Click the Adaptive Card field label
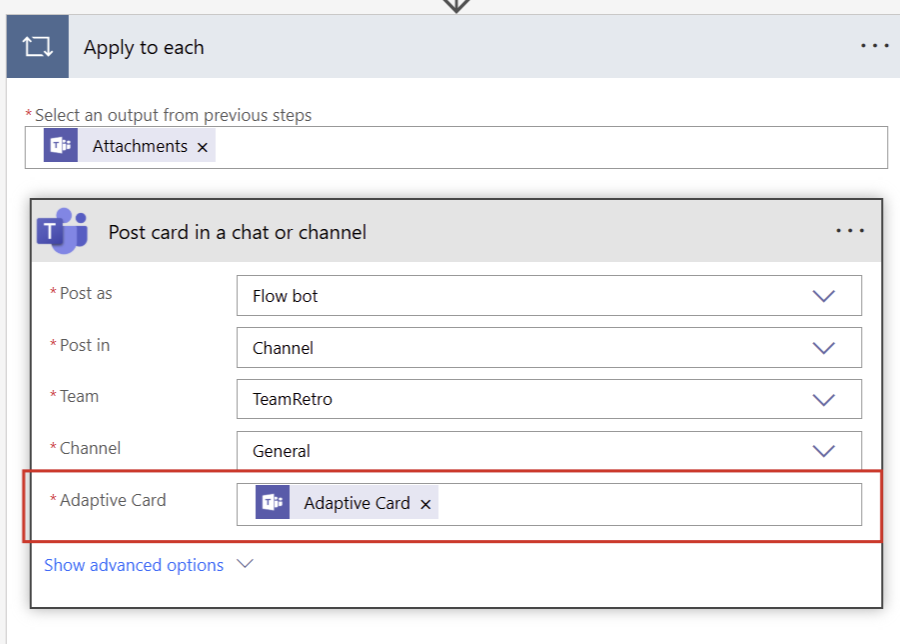The image size is (900, 644). [112, 501]
